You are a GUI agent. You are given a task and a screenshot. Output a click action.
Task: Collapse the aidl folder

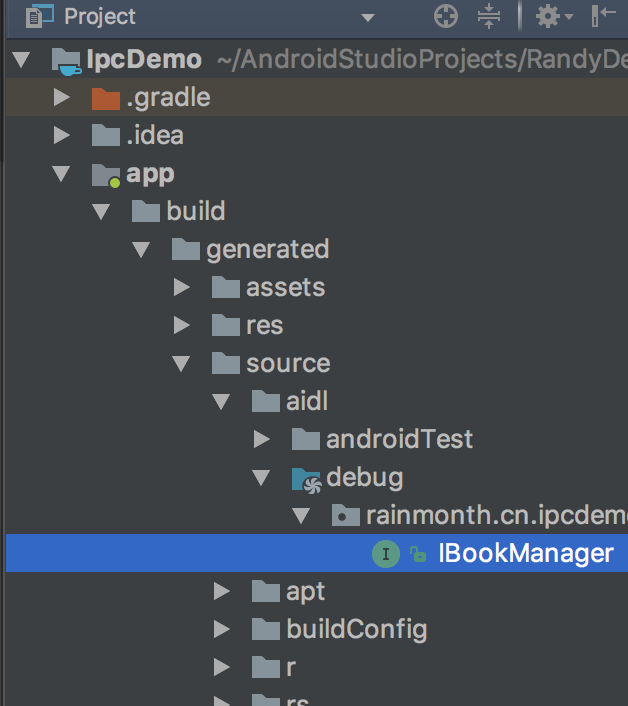pyautogui.click(x=221, y=401)
